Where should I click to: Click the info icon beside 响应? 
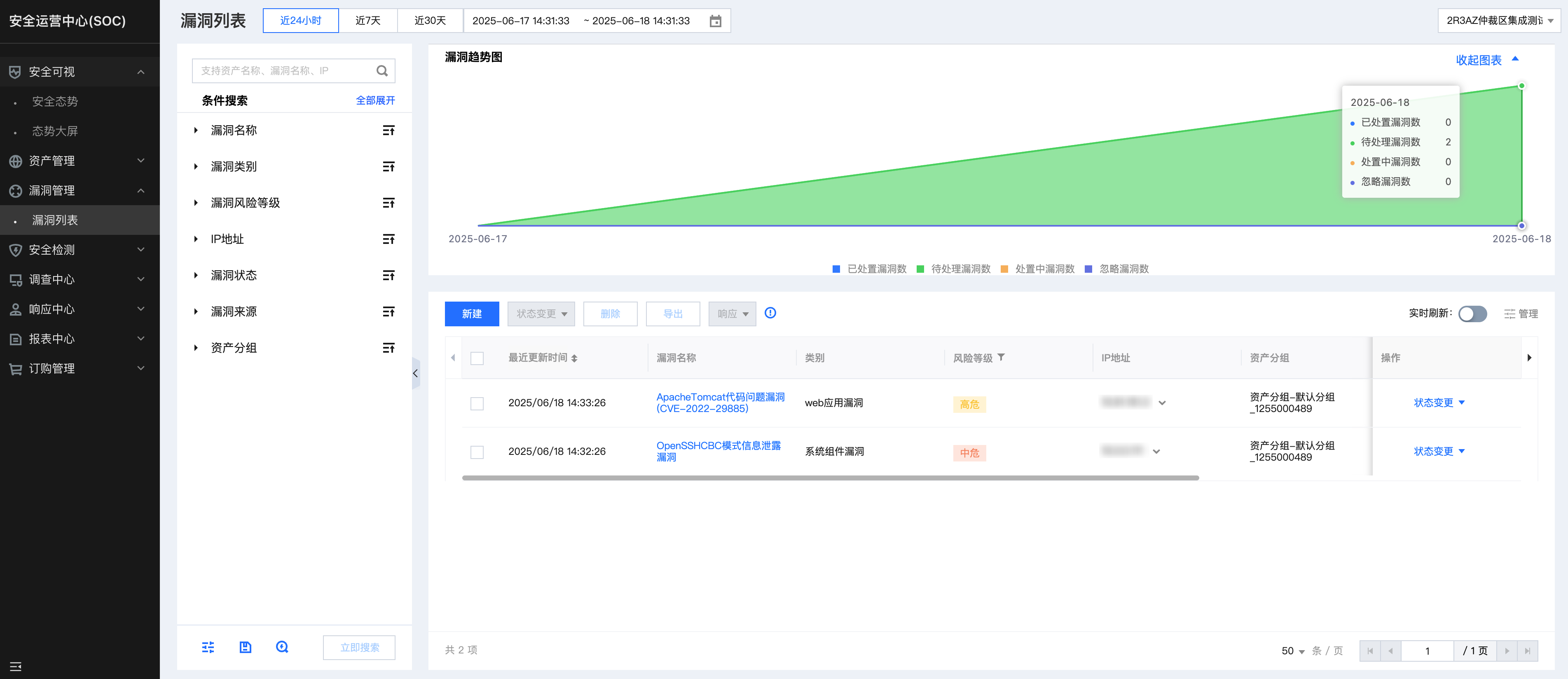770,313
